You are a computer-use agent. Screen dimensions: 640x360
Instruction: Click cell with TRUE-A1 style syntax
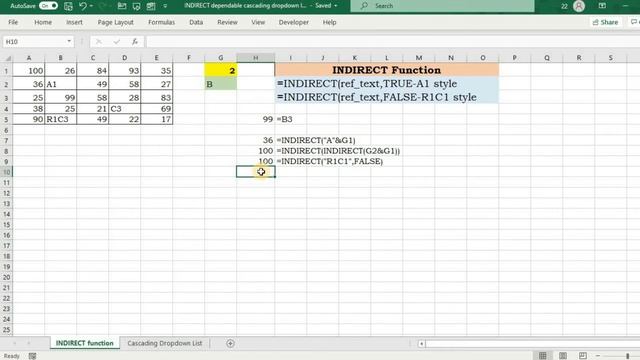[387, 84]
